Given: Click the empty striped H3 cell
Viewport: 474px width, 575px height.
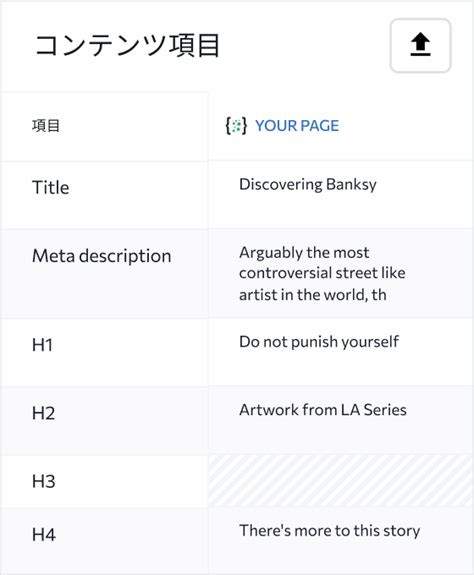Looking at the screenshot, I should [x=341, y=481].
